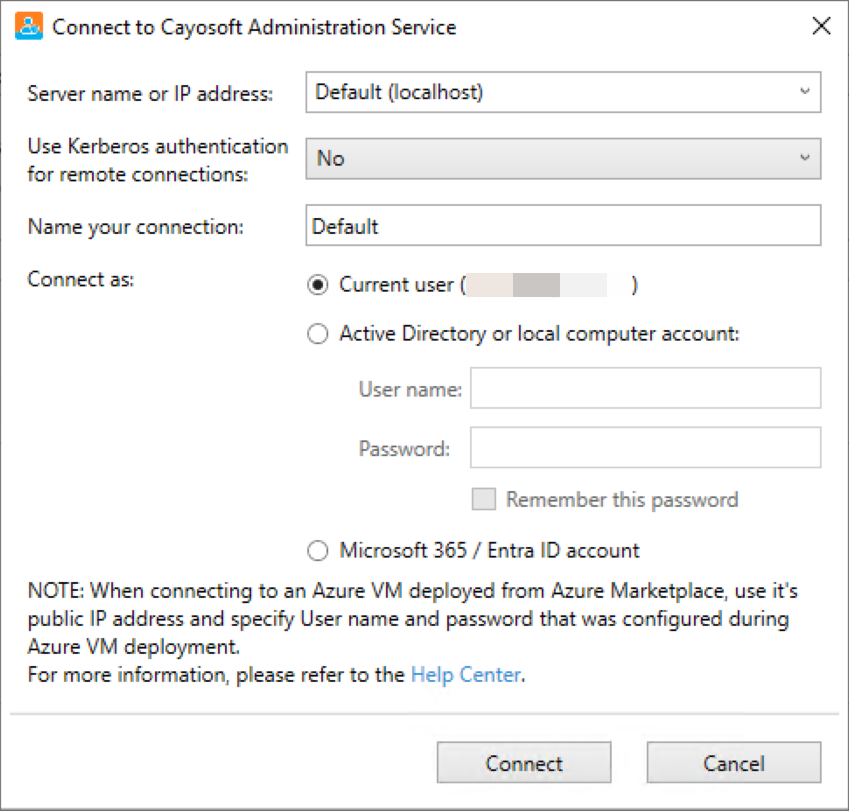Image resolution: width=849 pixels, height=811 pixels.
Task: Expand the Kerberos authentication dropdown arrow
Action: click(x=805, y=158)
